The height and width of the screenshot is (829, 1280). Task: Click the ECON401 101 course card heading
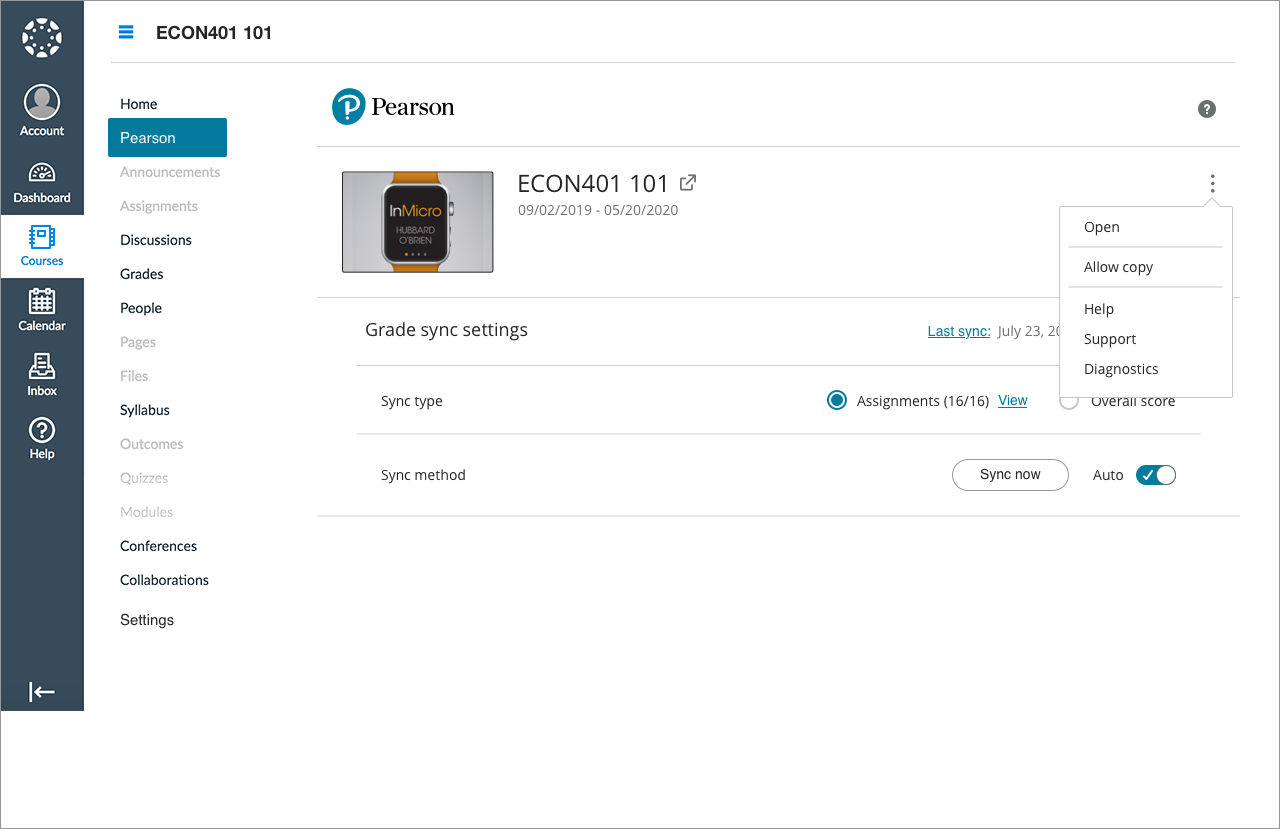point(593,184)
